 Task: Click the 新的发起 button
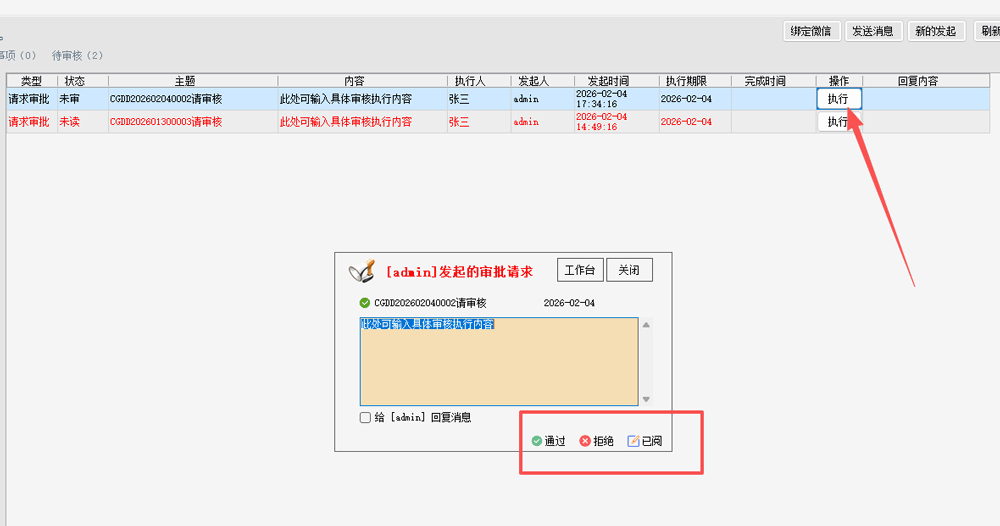[x=936, y=31]
